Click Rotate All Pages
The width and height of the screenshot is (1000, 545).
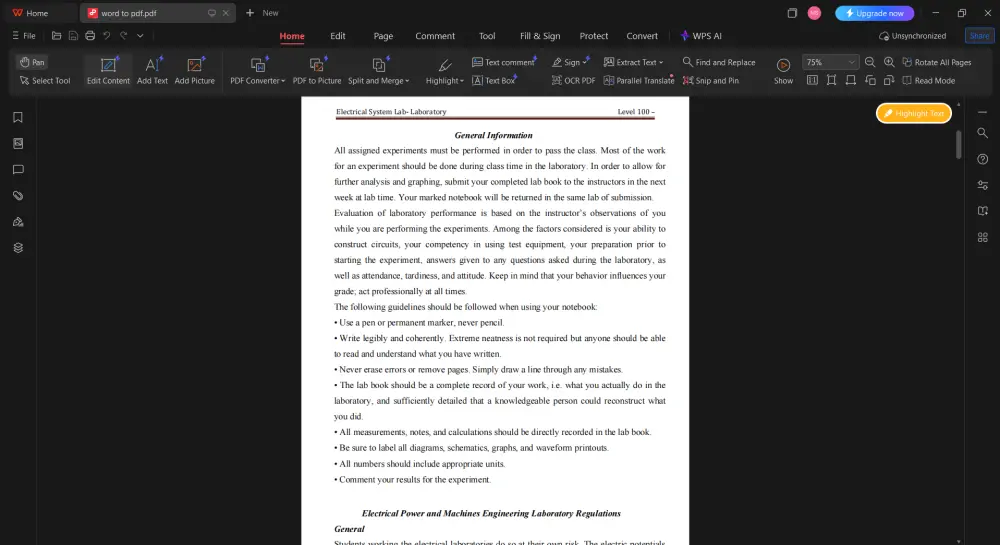tap(936, 62)
